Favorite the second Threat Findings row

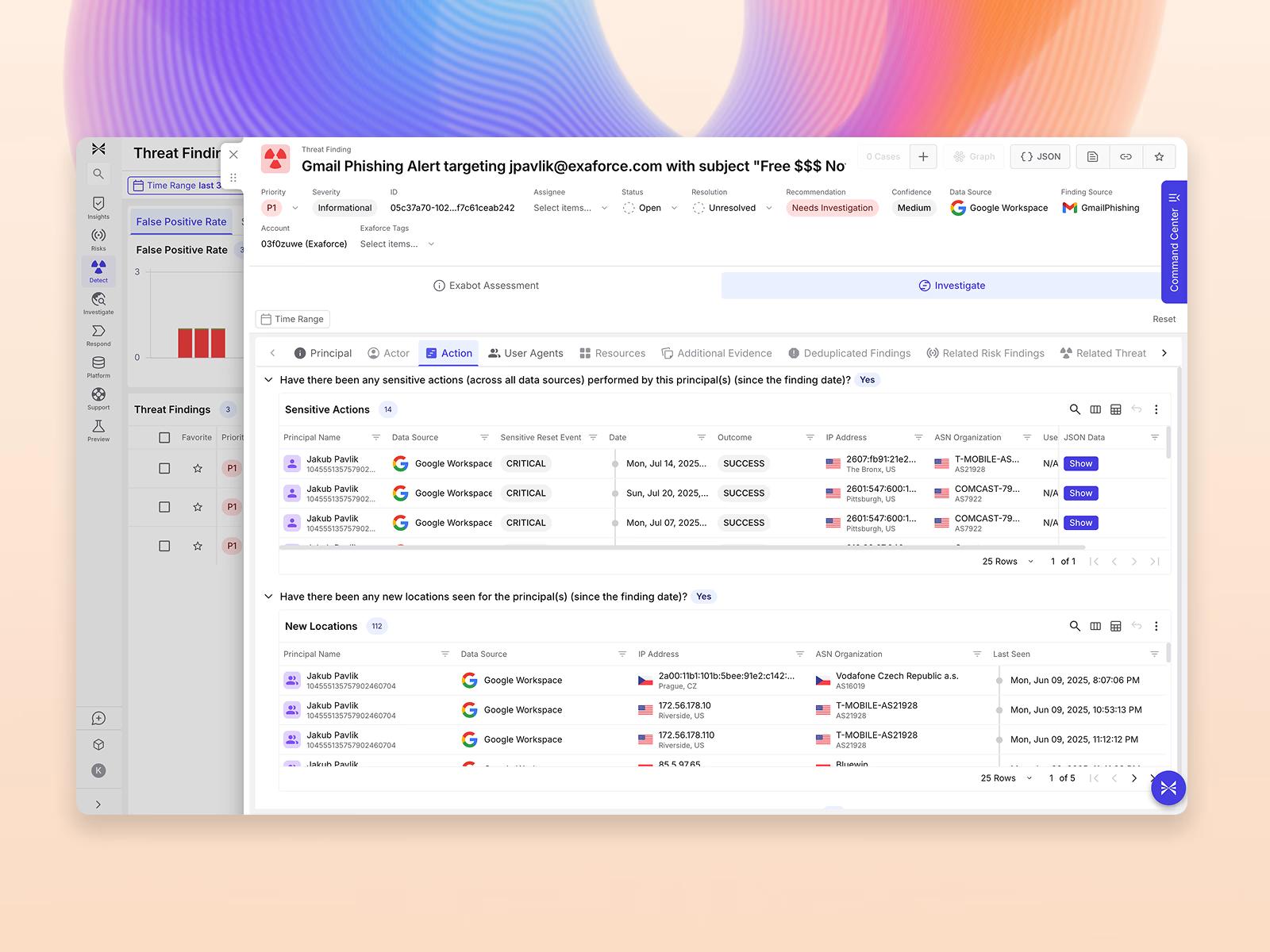(x=198, y=507)
